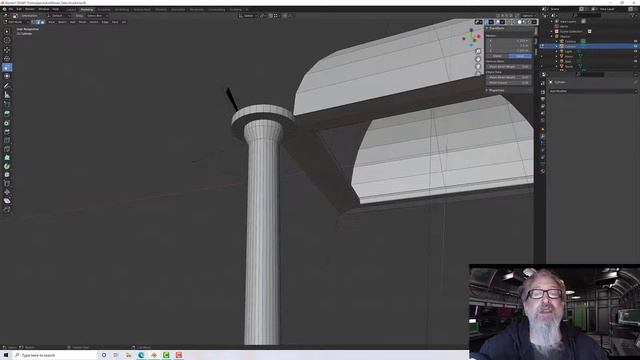
Task: Hide Camera with its eye icon
Action: click(x=636, y=41)
